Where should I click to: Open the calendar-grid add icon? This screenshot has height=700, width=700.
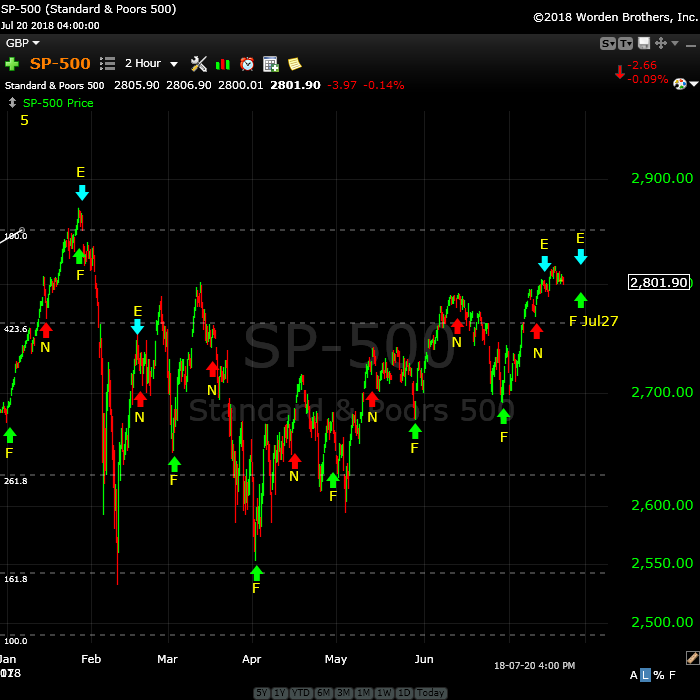271,64
